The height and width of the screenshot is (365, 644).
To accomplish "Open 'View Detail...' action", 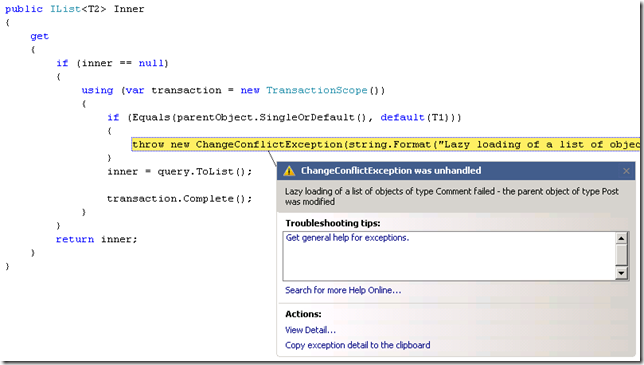I will [310, 330].
